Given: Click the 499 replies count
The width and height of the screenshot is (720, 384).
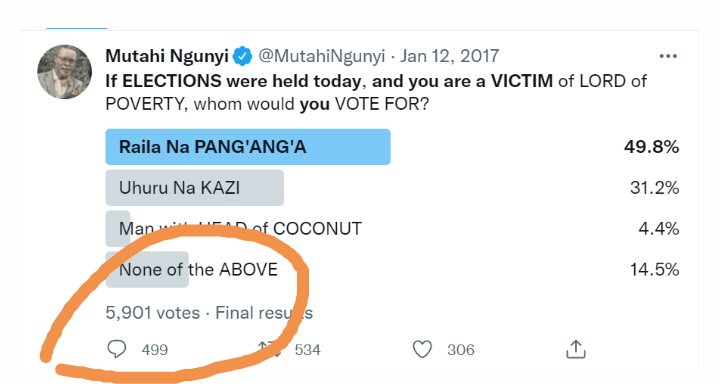Looking at the screenshot, I should 155,350.
